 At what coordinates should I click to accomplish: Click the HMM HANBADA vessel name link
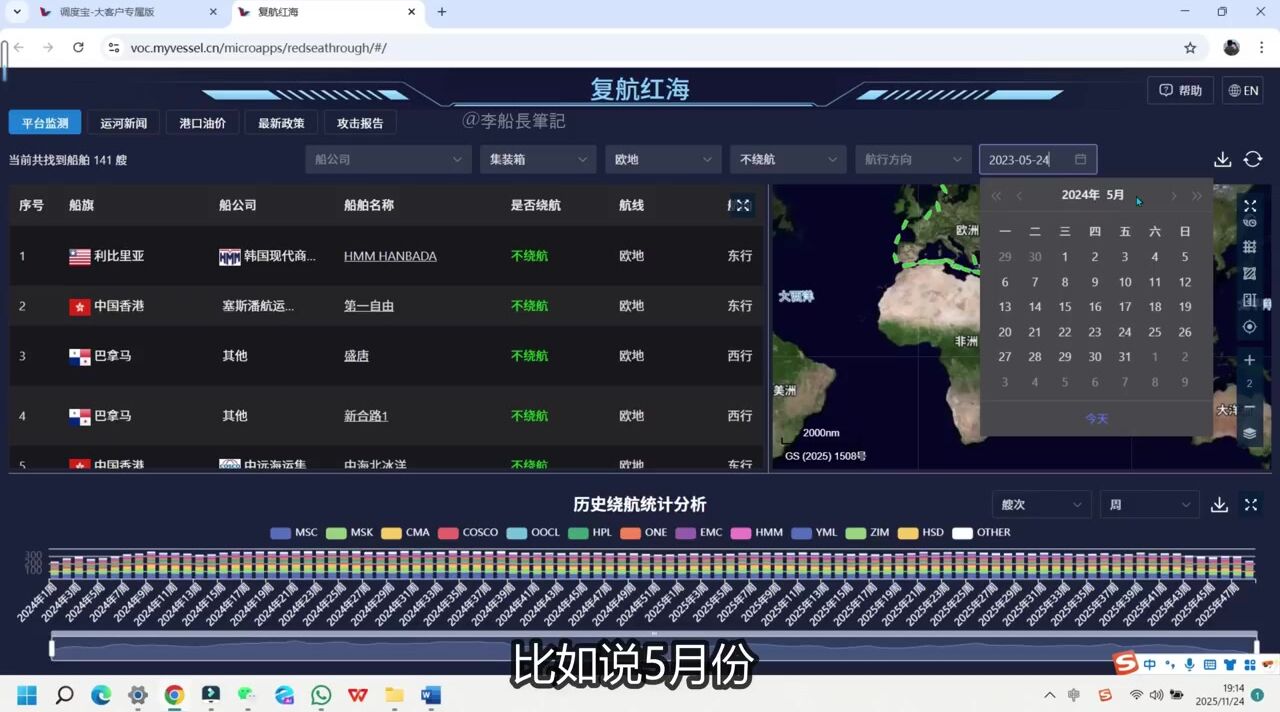pos(390,256)
